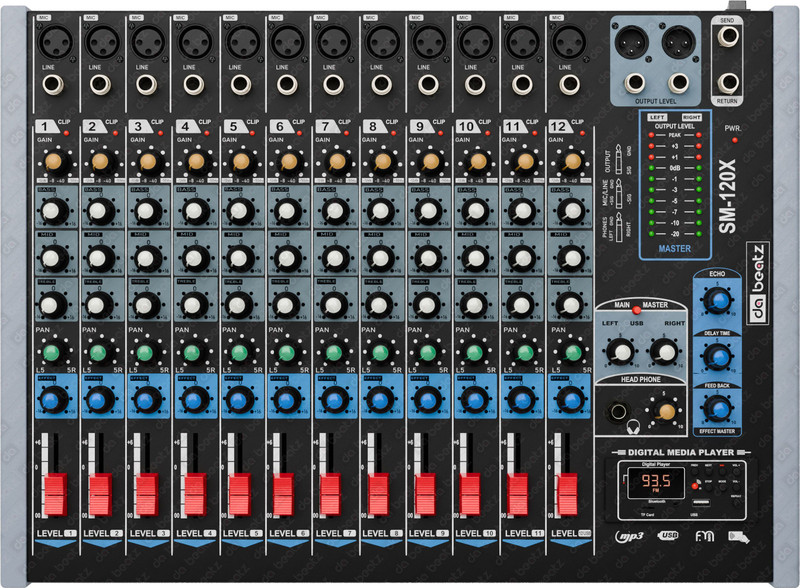Viewport: 800px width, 588px height.
Task: Click the DELAY TIME knob
Action: point(718,356)
